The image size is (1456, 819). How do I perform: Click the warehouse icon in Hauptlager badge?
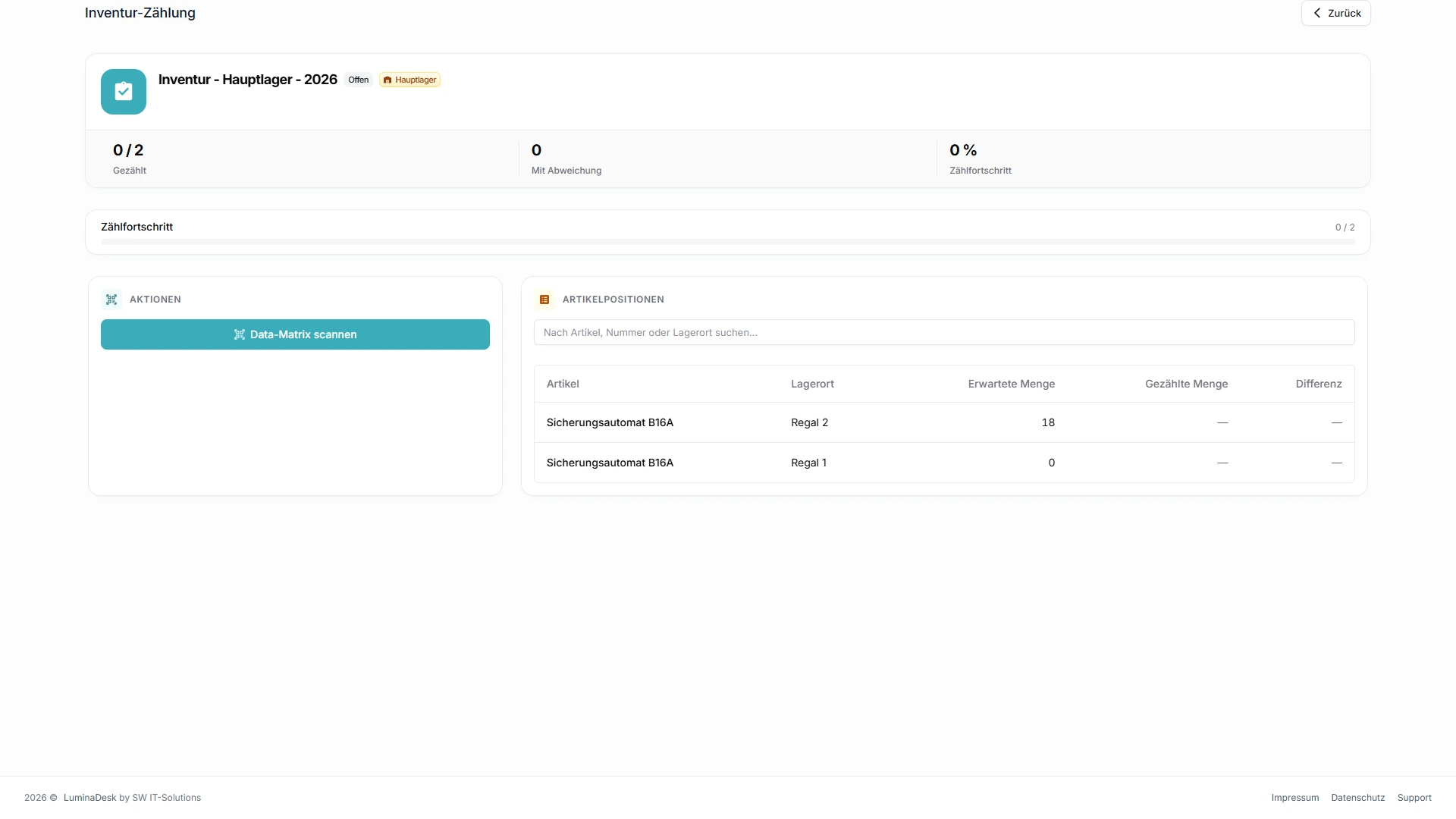[388, 80]
